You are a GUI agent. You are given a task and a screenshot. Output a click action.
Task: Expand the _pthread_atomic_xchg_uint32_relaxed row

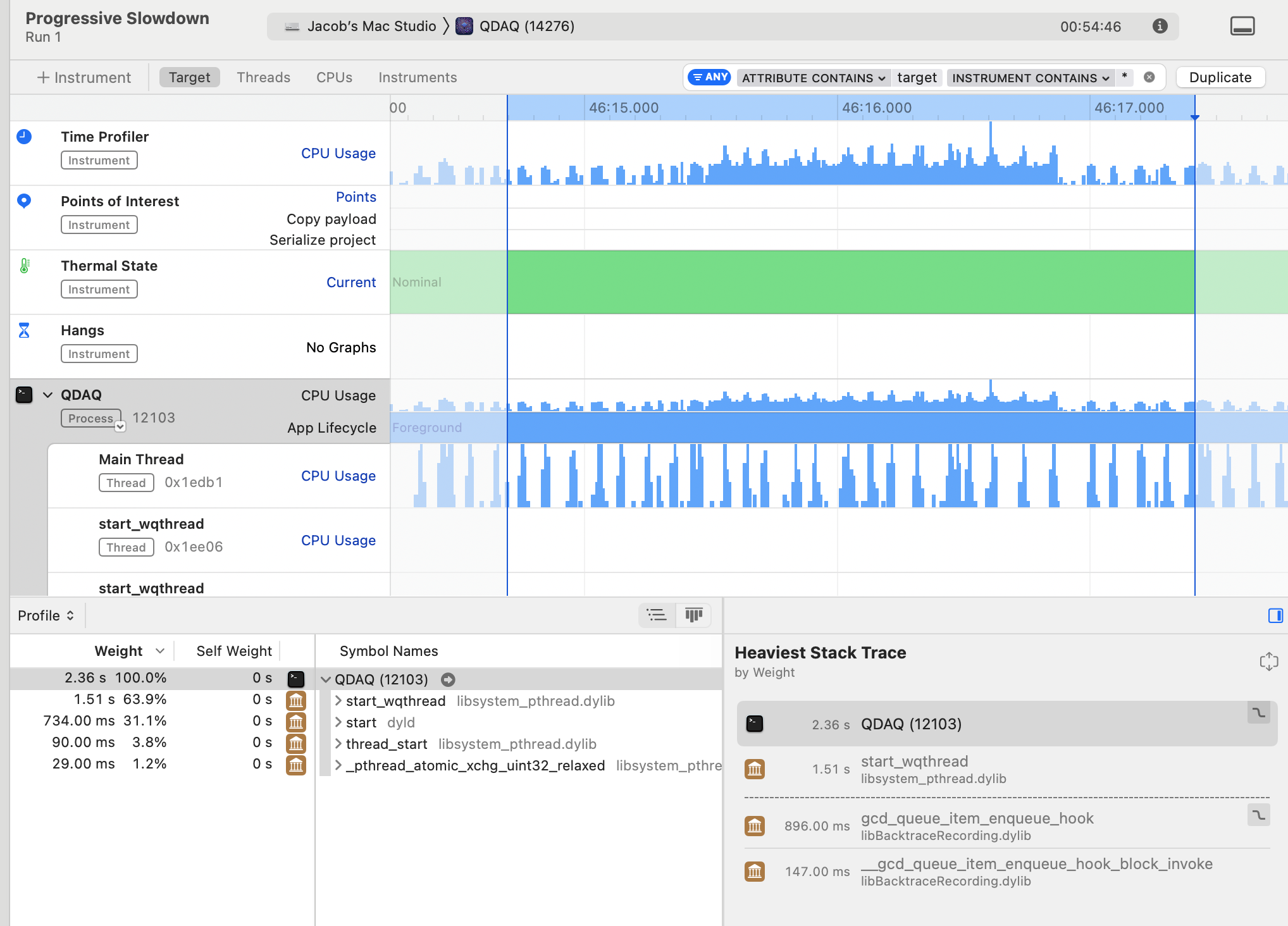pos(338,765)
